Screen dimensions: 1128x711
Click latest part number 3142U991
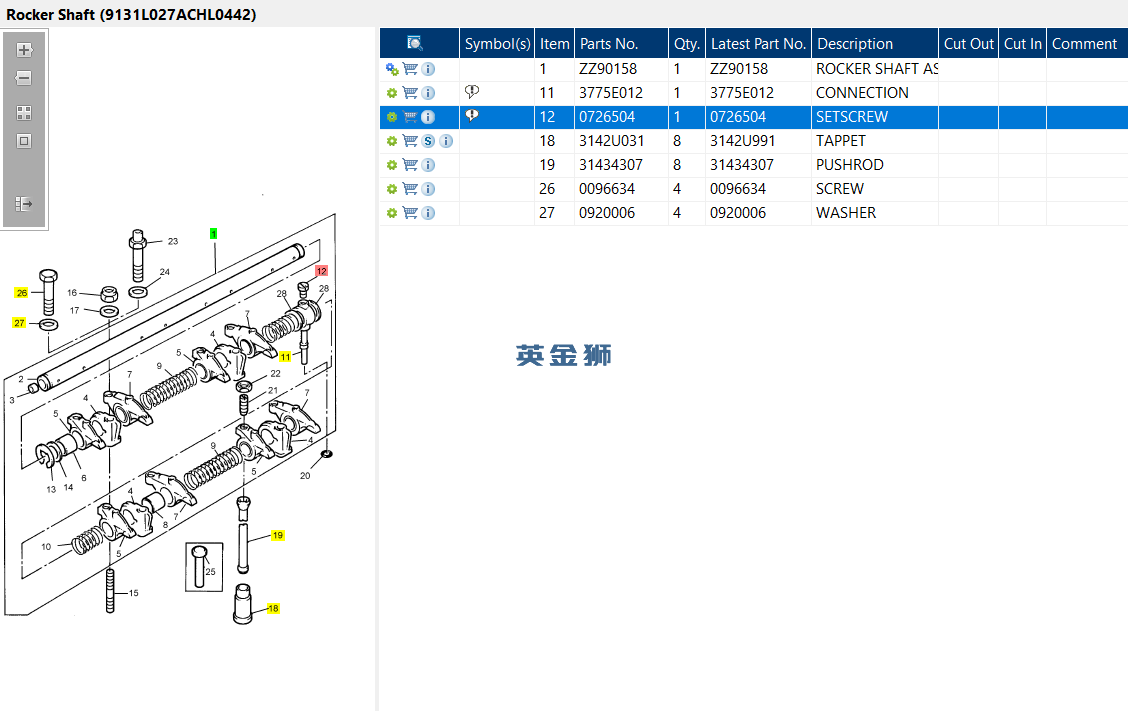coord(742,141)
